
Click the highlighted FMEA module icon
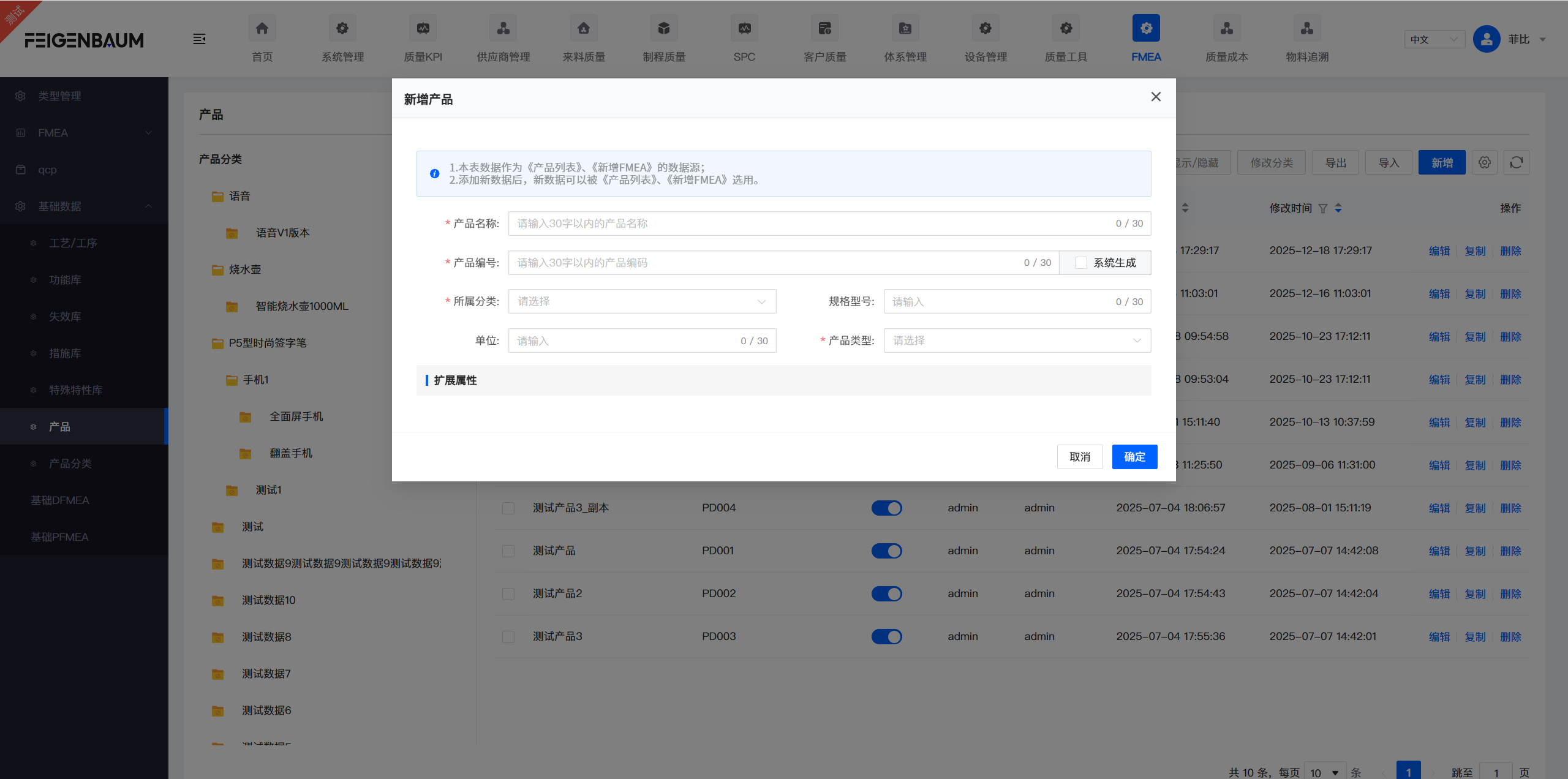point(1145,28)
